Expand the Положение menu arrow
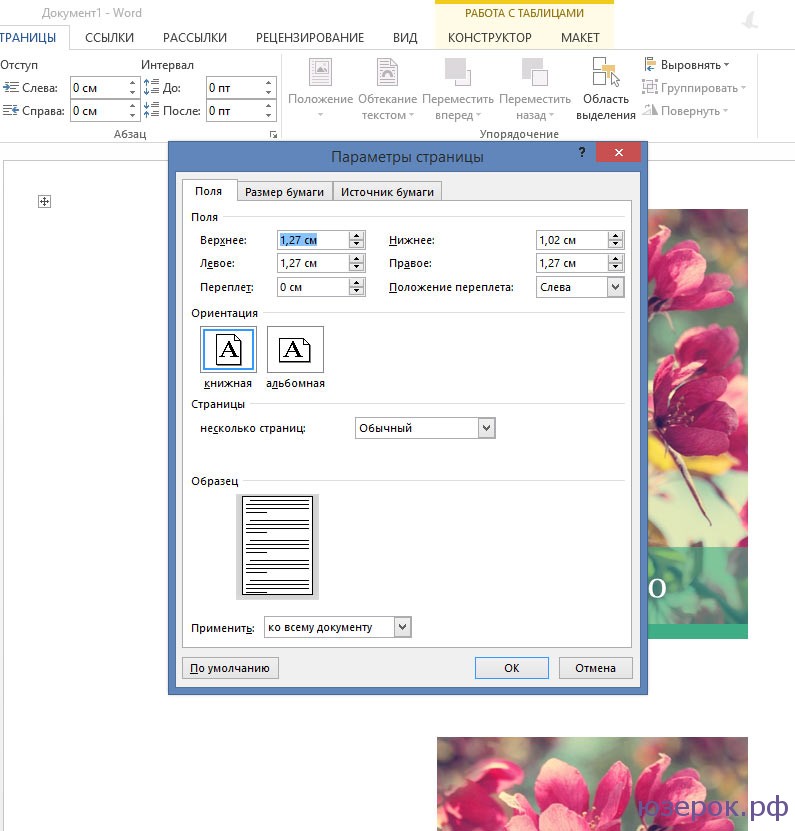 (x=320, y=115)
